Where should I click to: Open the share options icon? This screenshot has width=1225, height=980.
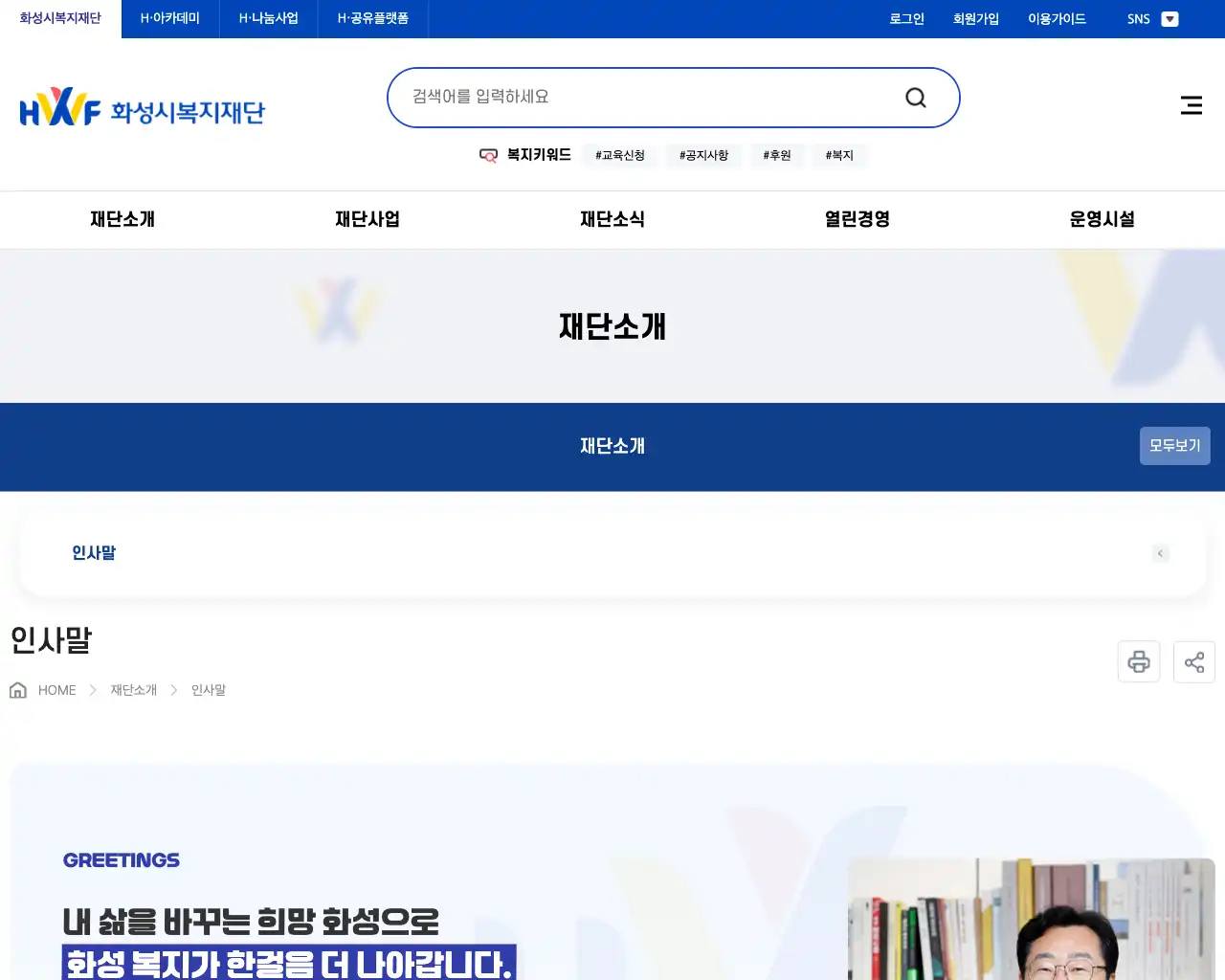point(1193,661)
